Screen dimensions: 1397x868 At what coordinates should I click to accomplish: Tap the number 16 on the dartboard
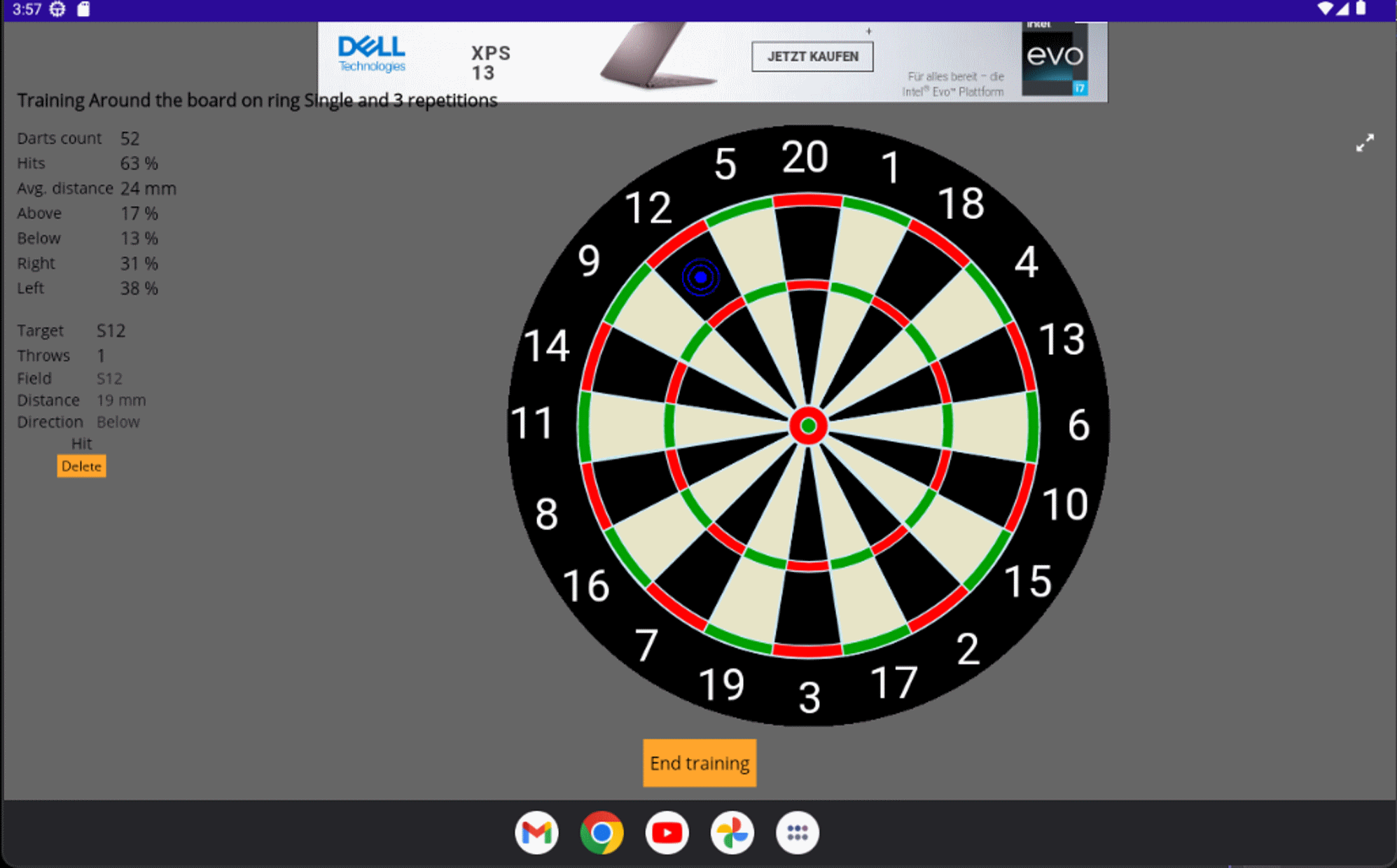pos(586,585)
